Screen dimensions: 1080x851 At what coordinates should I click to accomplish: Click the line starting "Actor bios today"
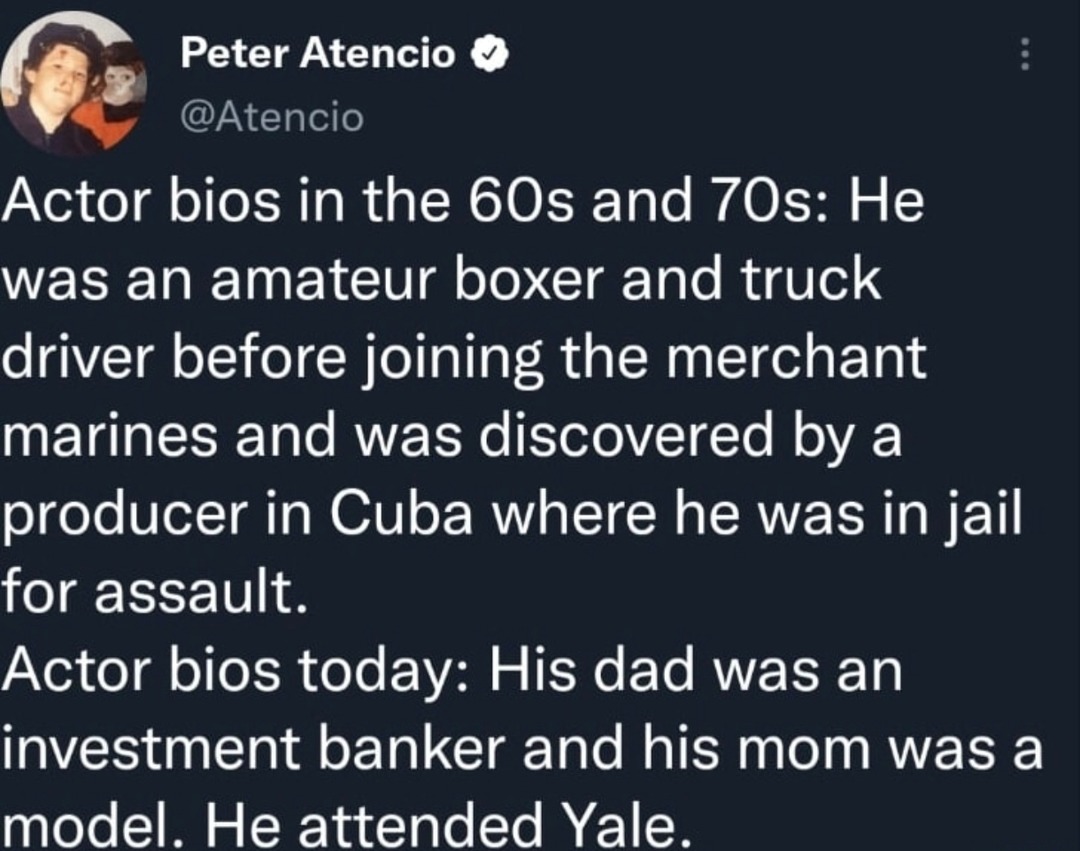[452, 670]
